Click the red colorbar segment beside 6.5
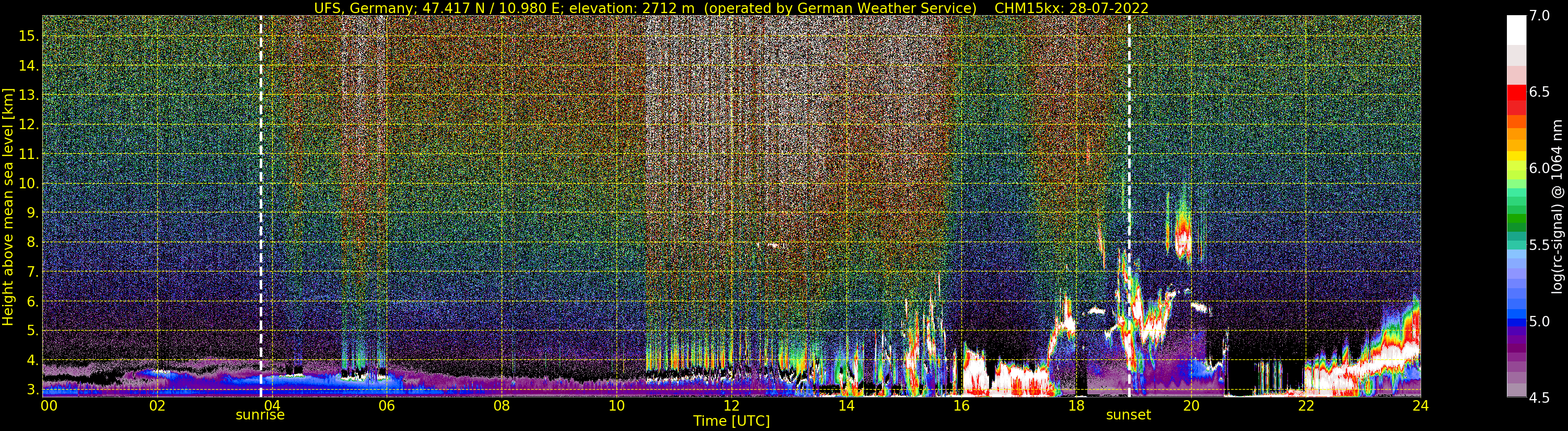Viewport: 1568px width, 431px height. coord(1516,93)
